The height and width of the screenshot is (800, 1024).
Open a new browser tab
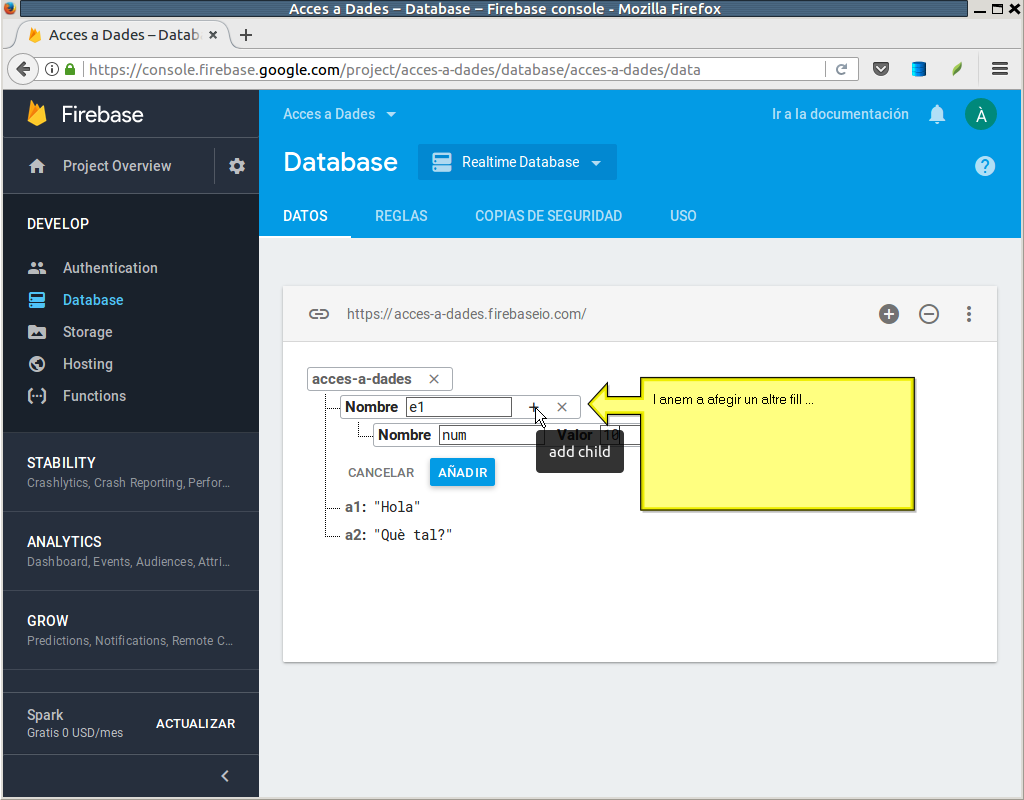(246, 35)
